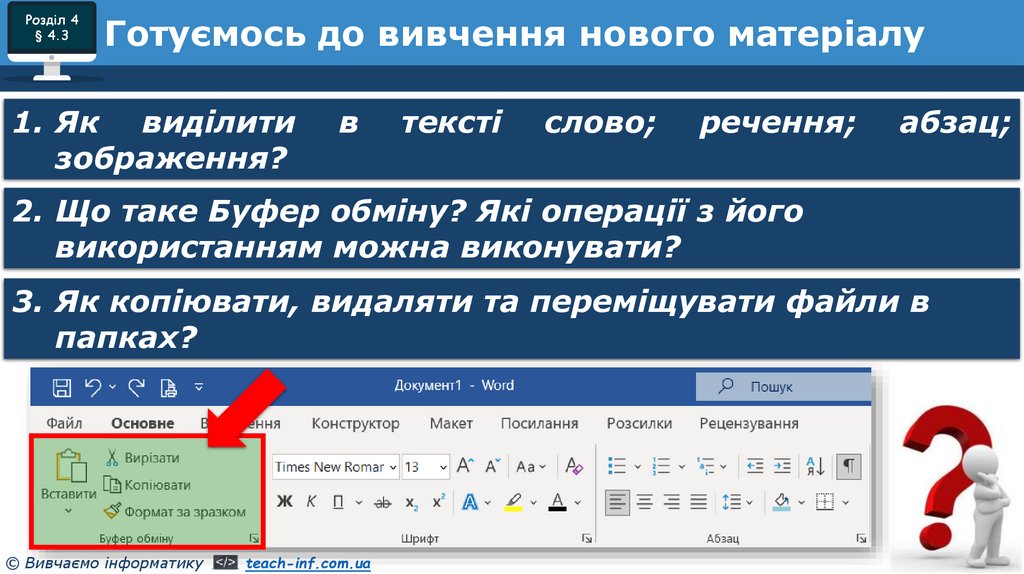Image resolution: width=1024 pixels, height=574 pixels.
Task: Click Increase Font Size icon
Action: (465, 466)
